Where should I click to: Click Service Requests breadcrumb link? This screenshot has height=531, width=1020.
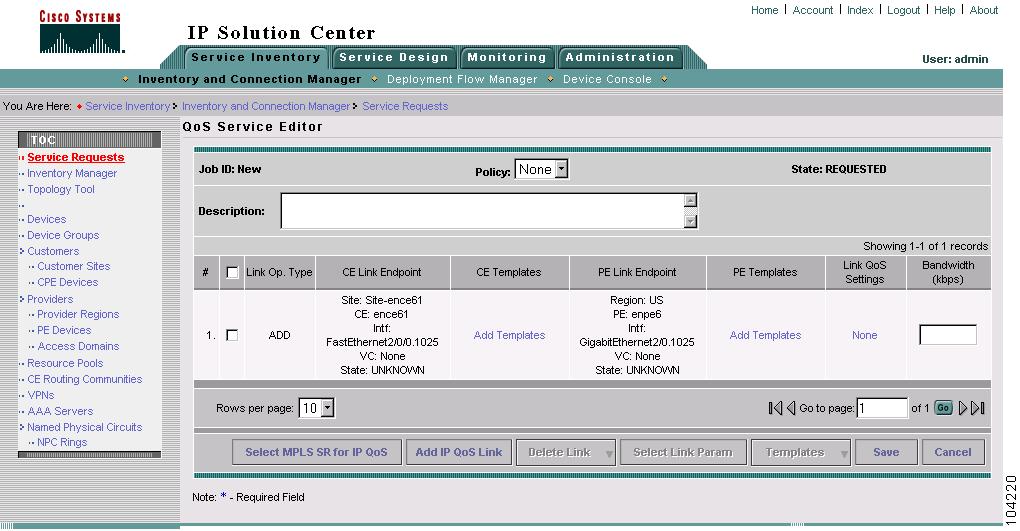pyautogui.click(x=405, y=106)
